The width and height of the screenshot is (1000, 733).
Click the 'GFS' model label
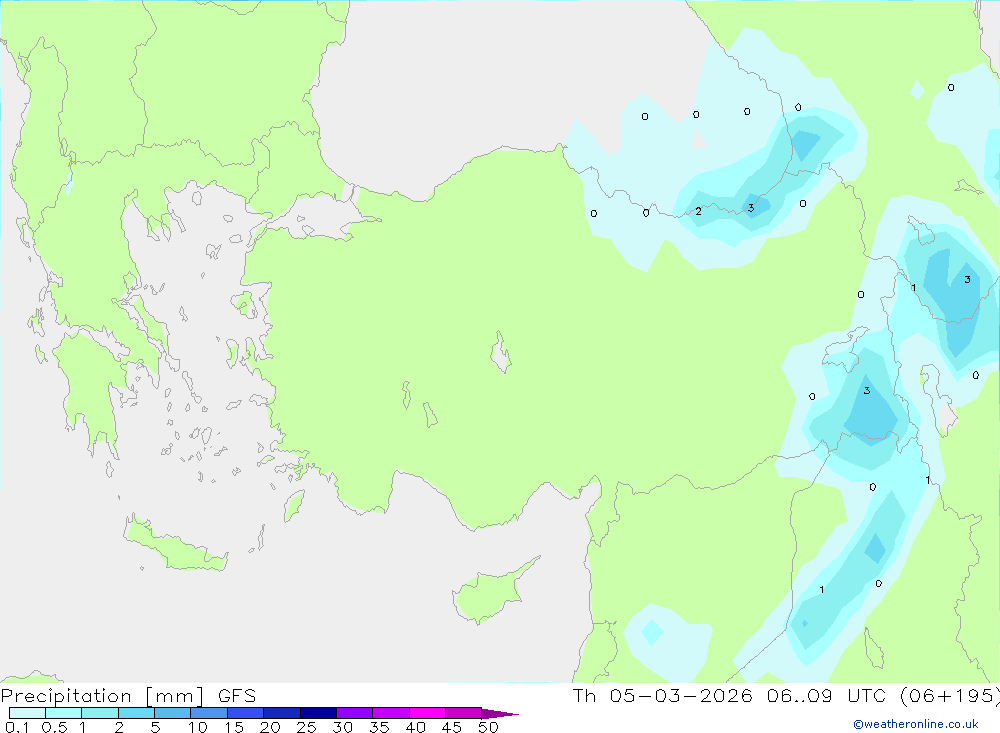[237, 695]
